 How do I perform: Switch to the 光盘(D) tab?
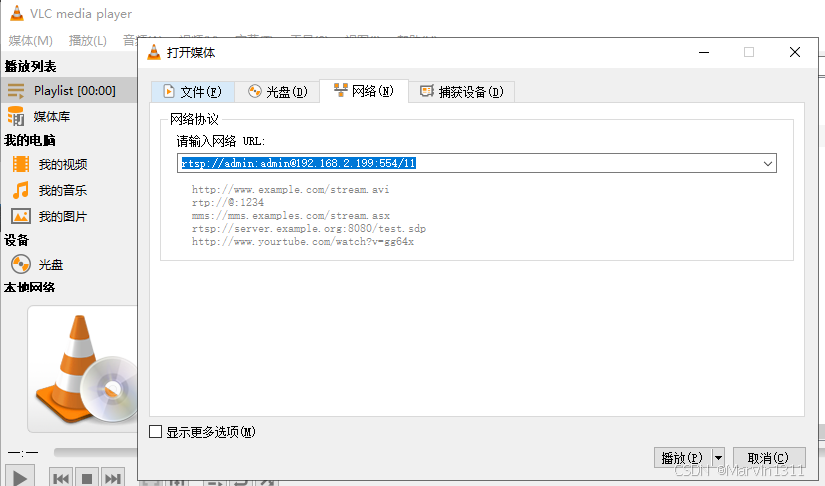[x=277, y=92]
